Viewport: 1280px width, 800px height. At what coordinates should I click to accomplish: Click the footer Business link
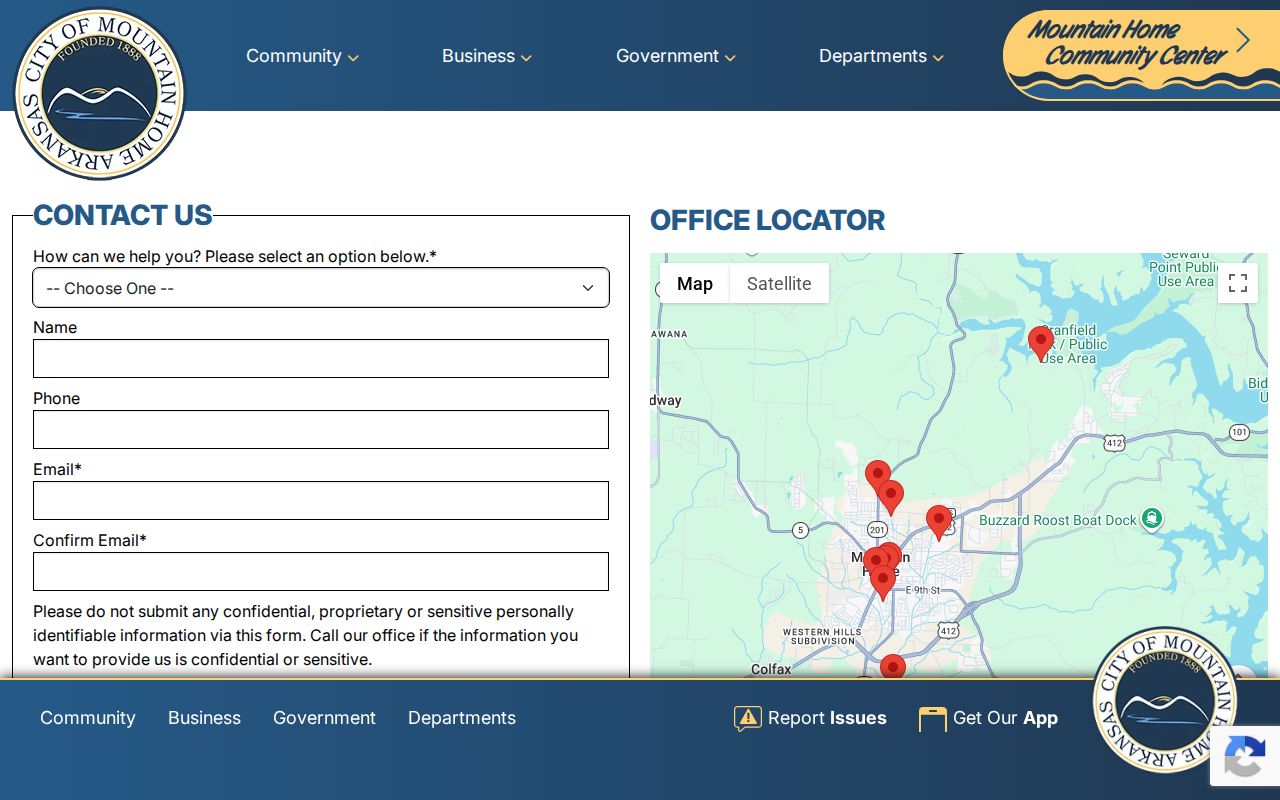[204, 718]
